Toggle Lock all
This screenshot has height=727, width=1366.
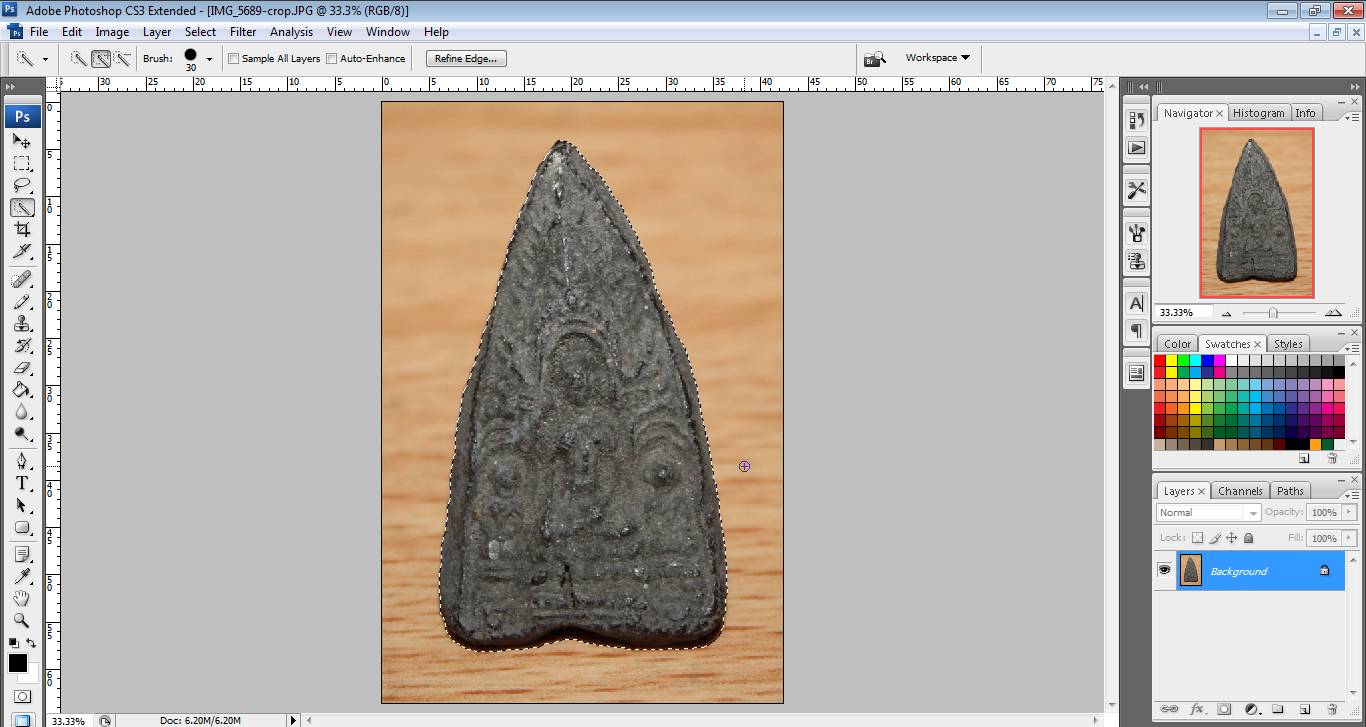click(1248, 538)
